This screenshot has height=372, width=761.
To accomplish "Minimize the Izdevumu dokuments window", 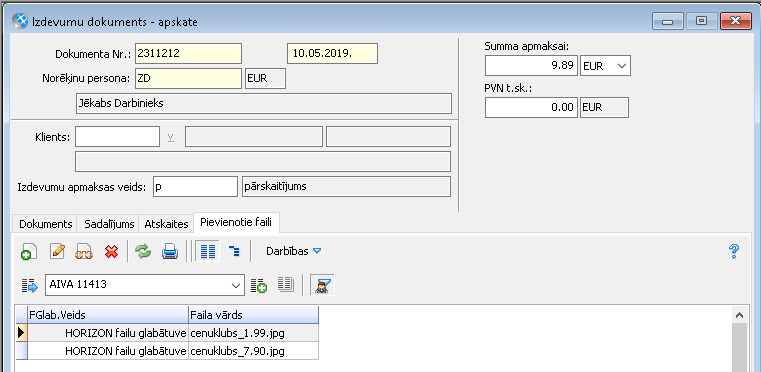I will coord(667,21).
